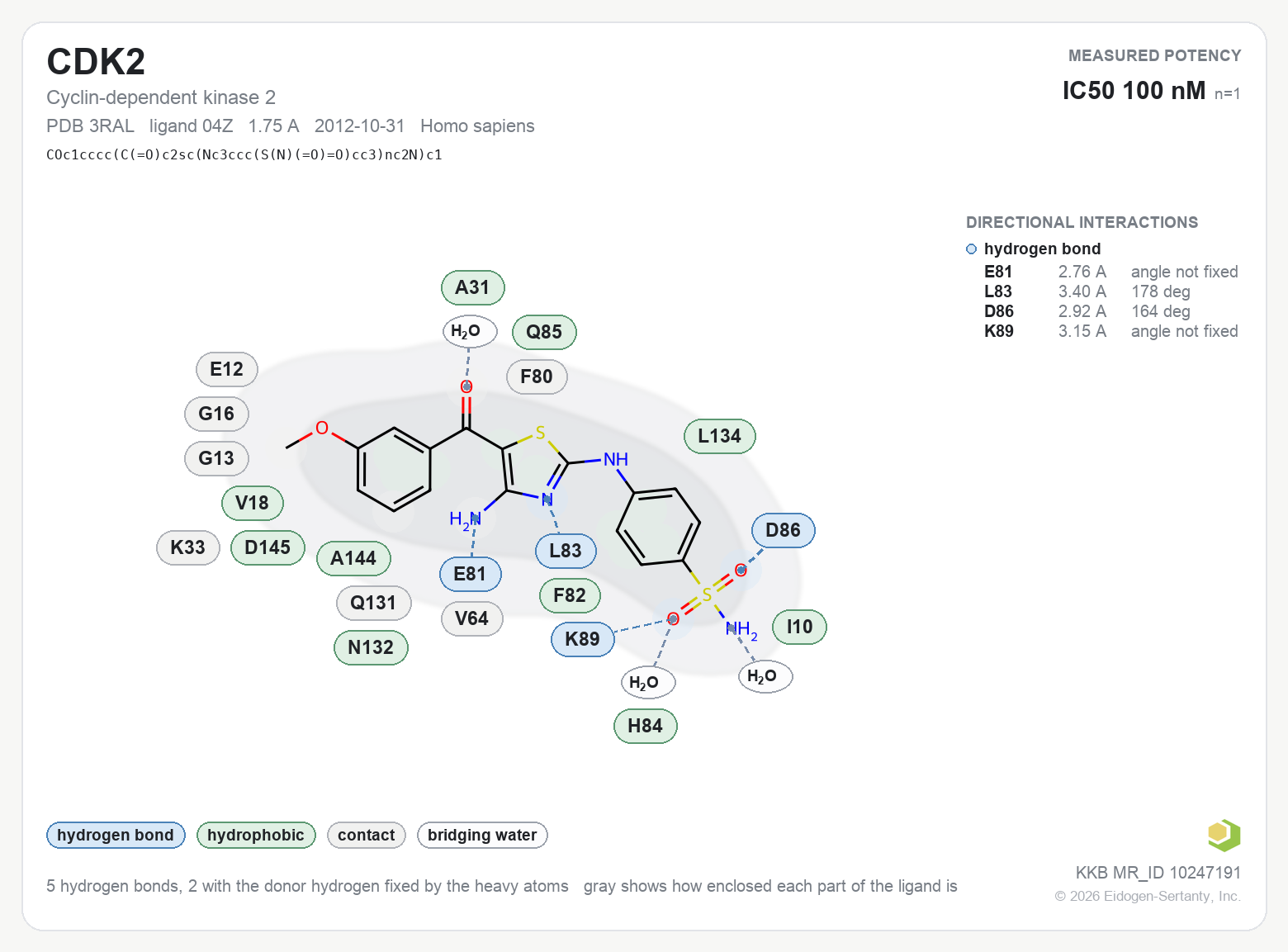Click the K89 row showing 3.15 A

(1110, 331)
